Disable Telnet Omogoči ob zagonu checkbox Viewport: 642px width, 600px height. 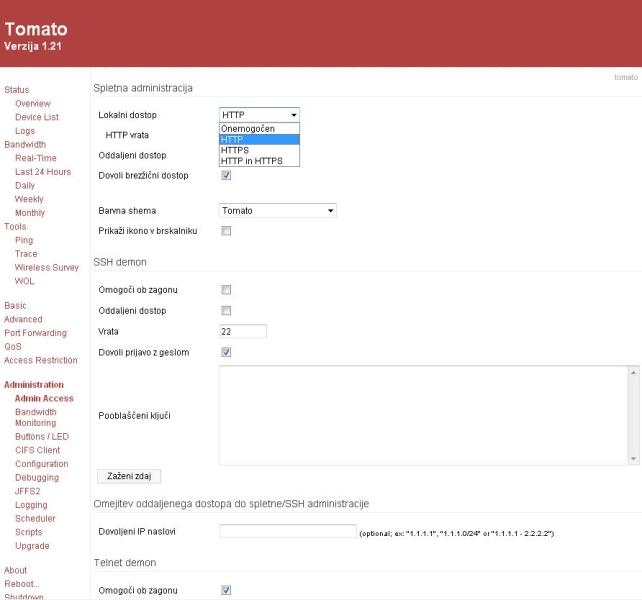pyautogui.click(x=226, y=590)
